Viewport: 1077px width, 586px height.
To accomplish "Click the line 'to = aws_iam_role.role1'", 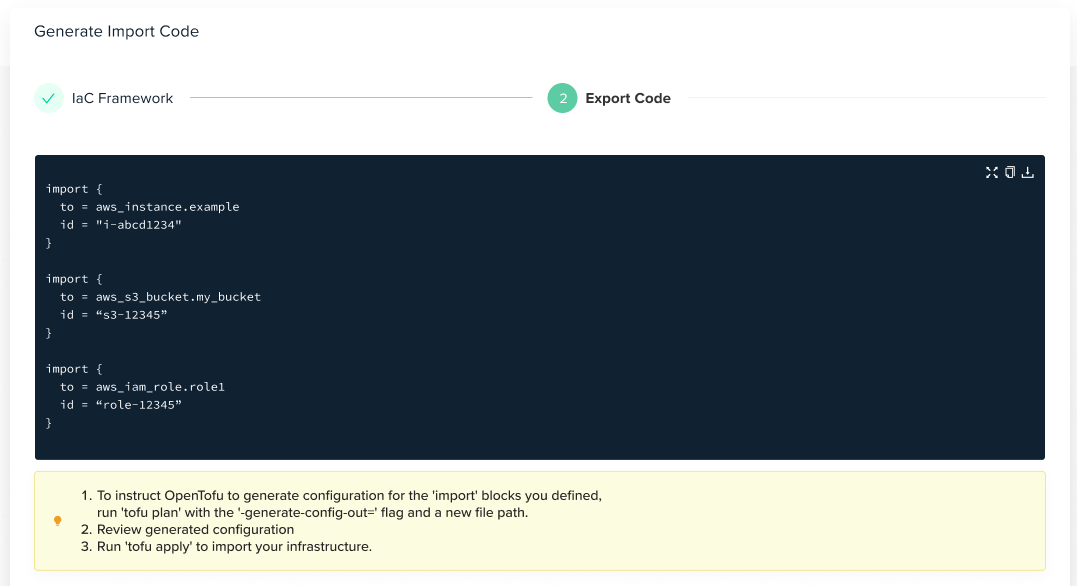I will [x=142, y=387].
